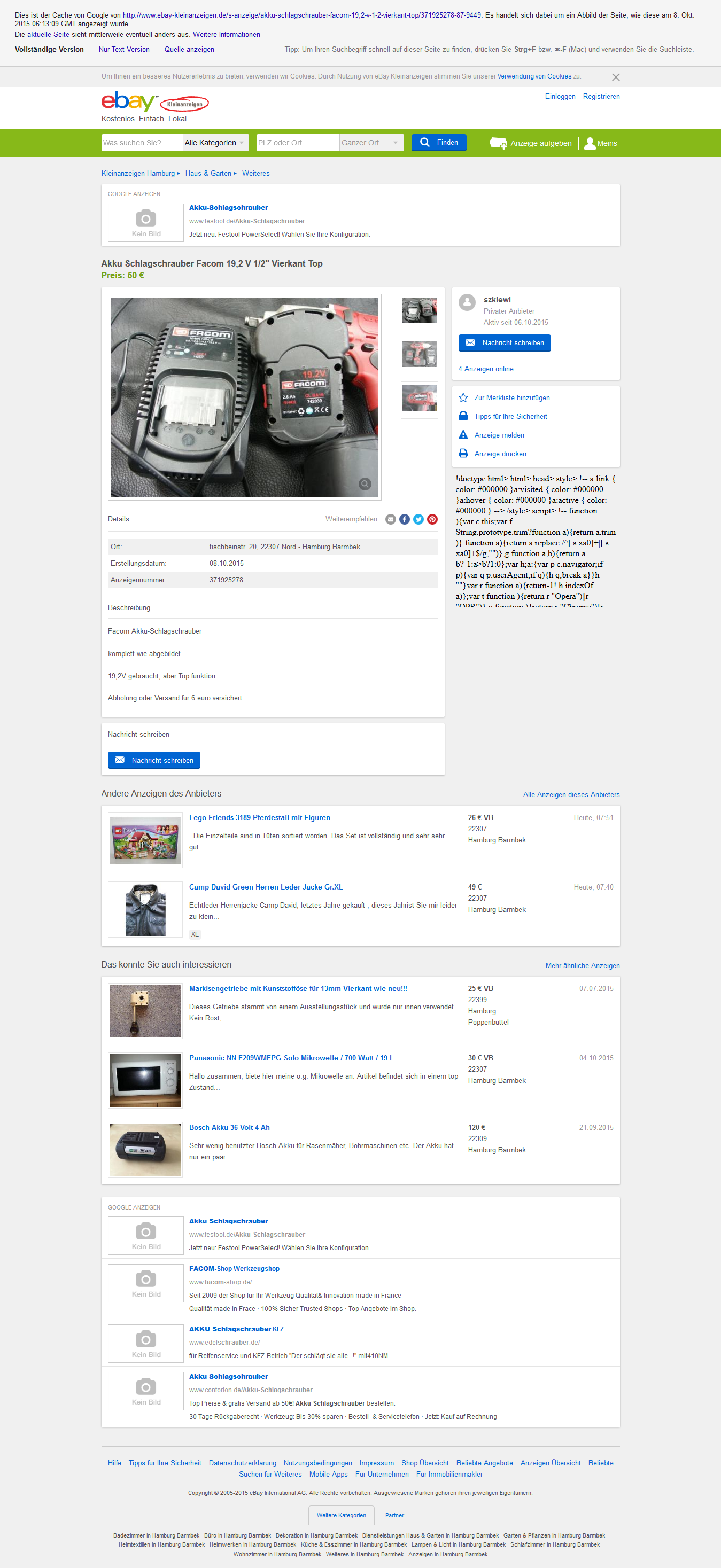The width and height of the screenshot is (721, 1568).
Task: Open Bosch Akku 36 Volt listing
Action: (x=229, y=1127)
